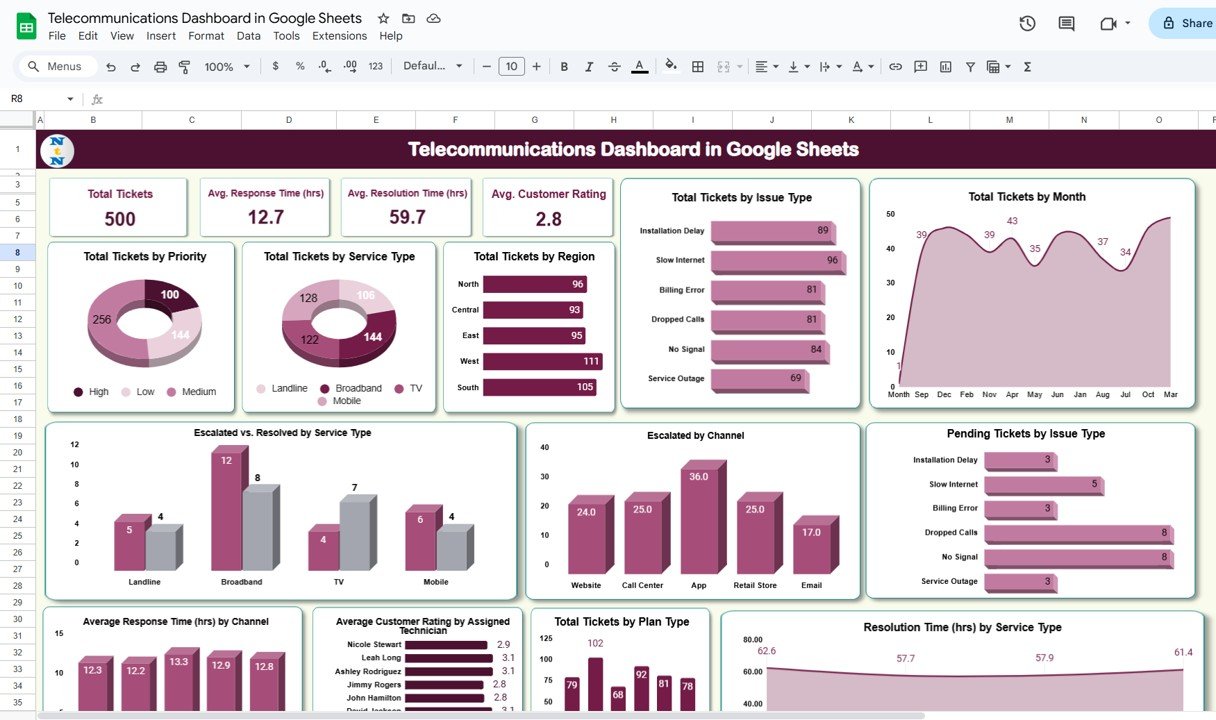Toggle bold formatting
This screenshot has height=720, width=1216.
tap(564, 67)
